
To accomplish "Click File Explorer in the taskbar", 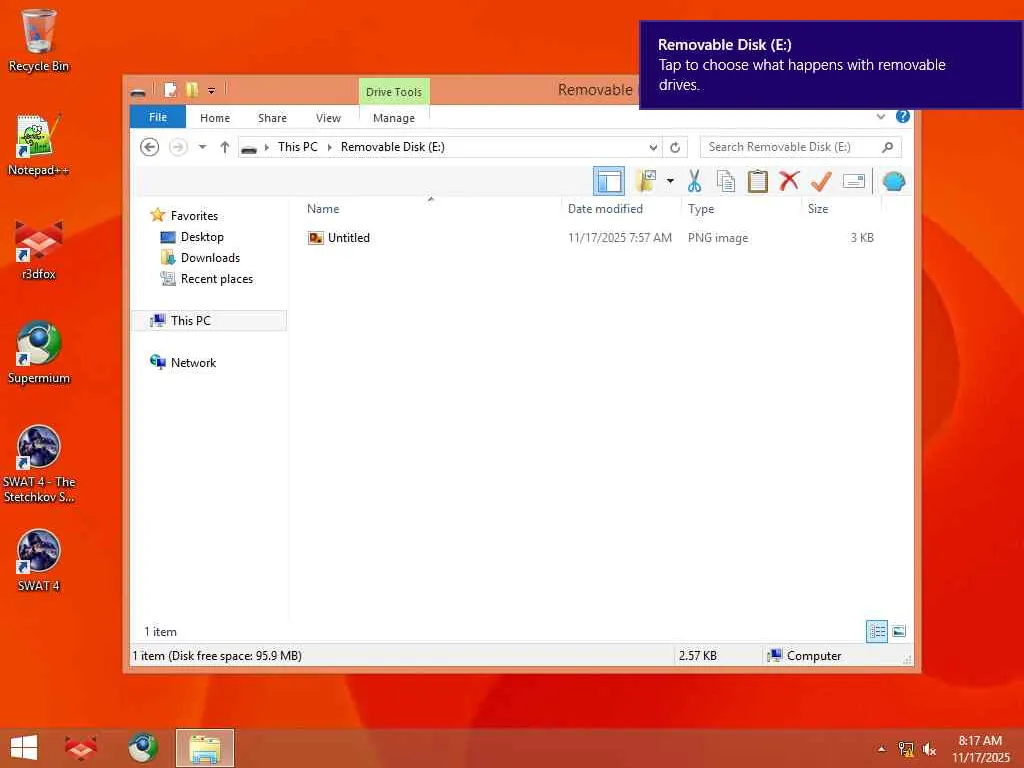I will point(204,748).
